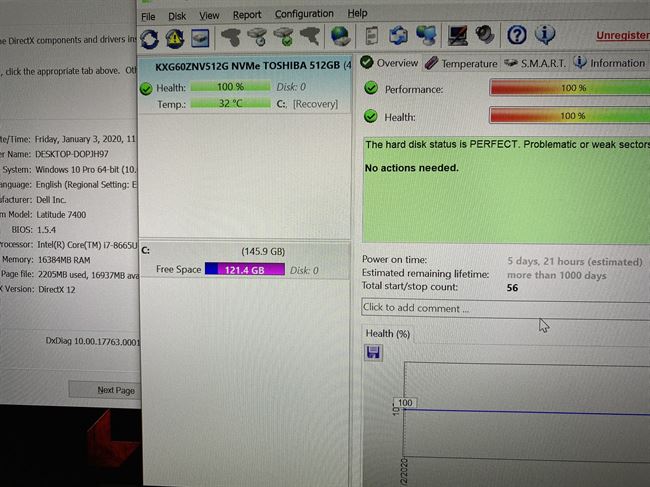
Task: Click Next Page button in DxDiag window
Action: point(105,390)
